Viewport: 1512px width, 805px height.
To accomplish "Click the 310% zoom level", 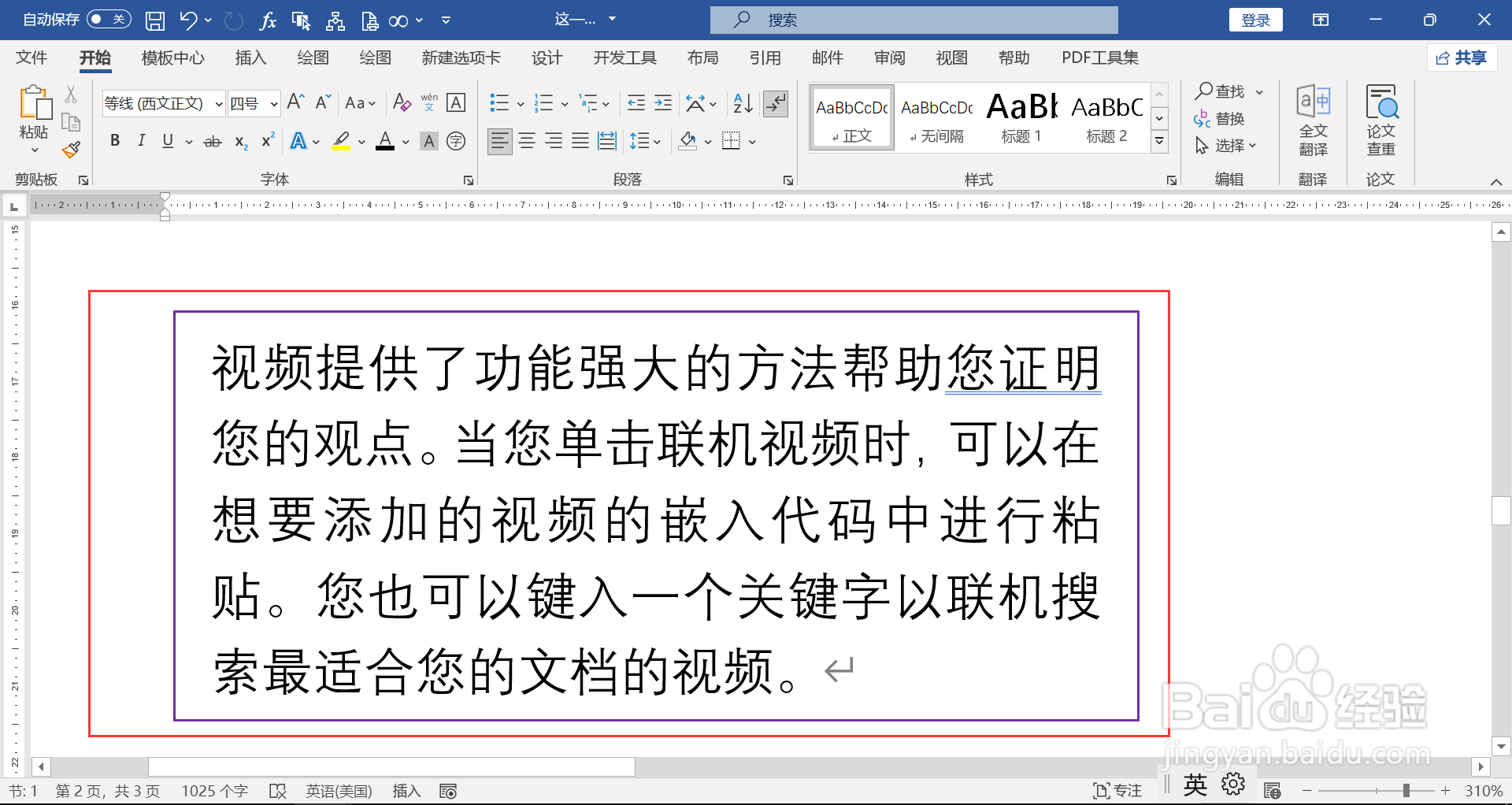I will pyautogui.click(x=1484, y=791).
